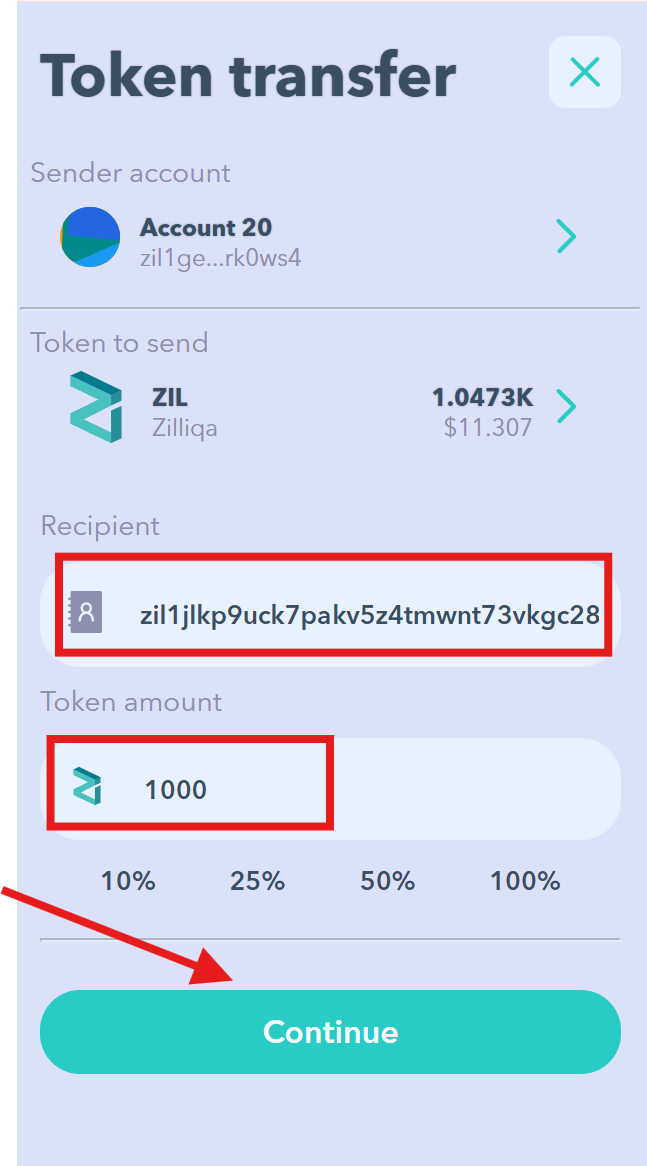Focus the recipient address input field
This screenshot has height=1166, width=647.
tap(330, 613)
